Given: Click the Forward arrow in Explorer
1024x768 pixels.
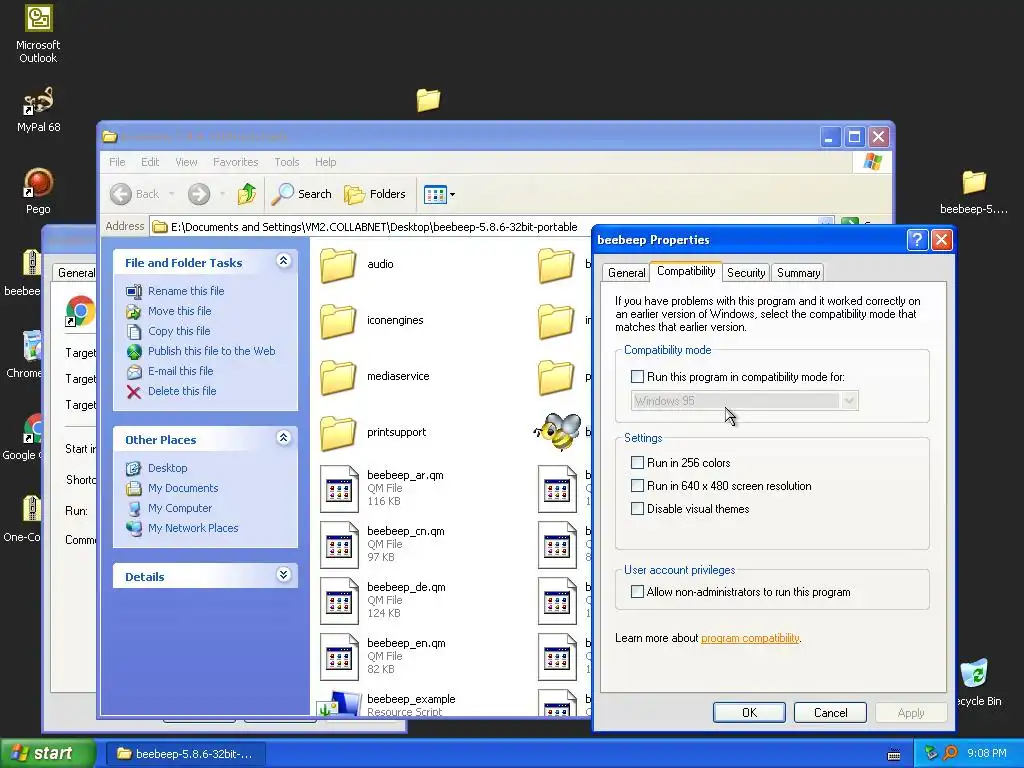Looking at the screenshot, I should click(x=199, y=194).
